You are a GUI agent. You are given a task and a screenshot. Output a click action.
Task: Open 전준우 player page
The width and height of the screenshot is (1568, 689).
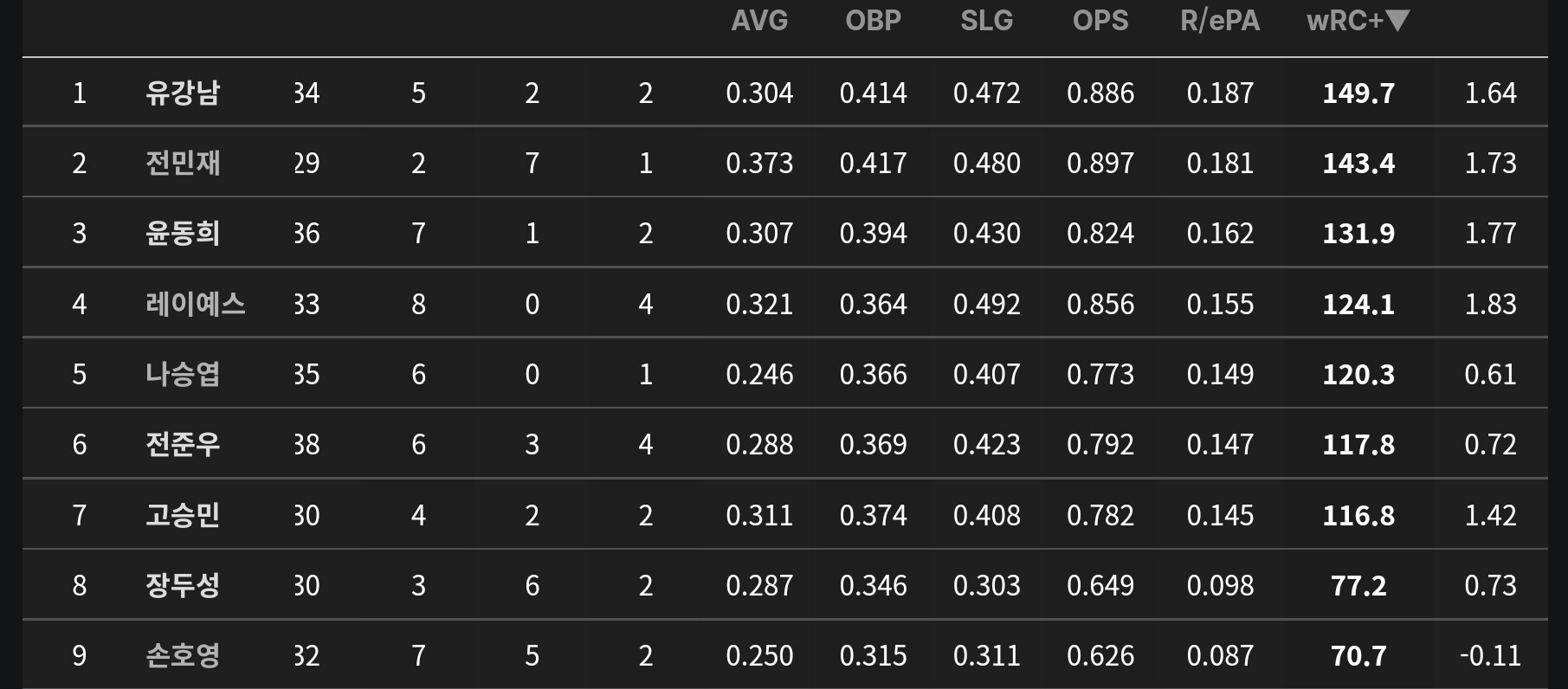(x=183, y=444)
